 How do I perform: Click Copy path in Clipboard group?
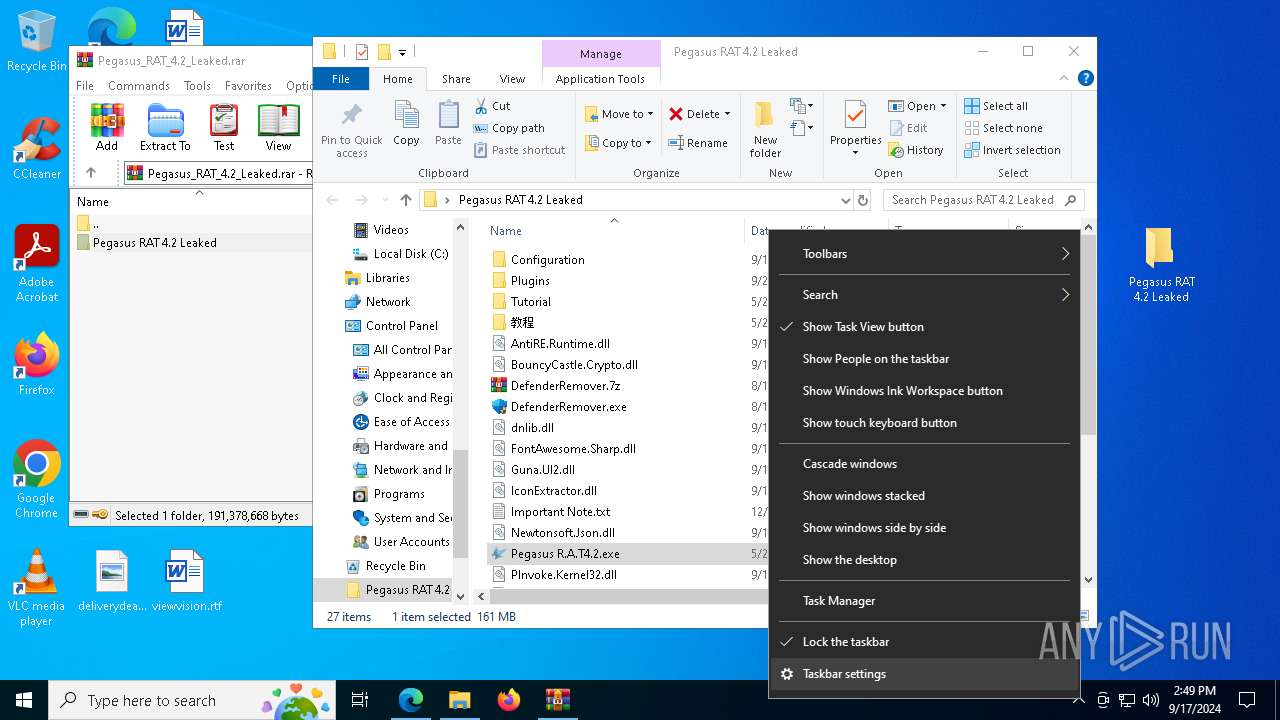coord(509,128)
